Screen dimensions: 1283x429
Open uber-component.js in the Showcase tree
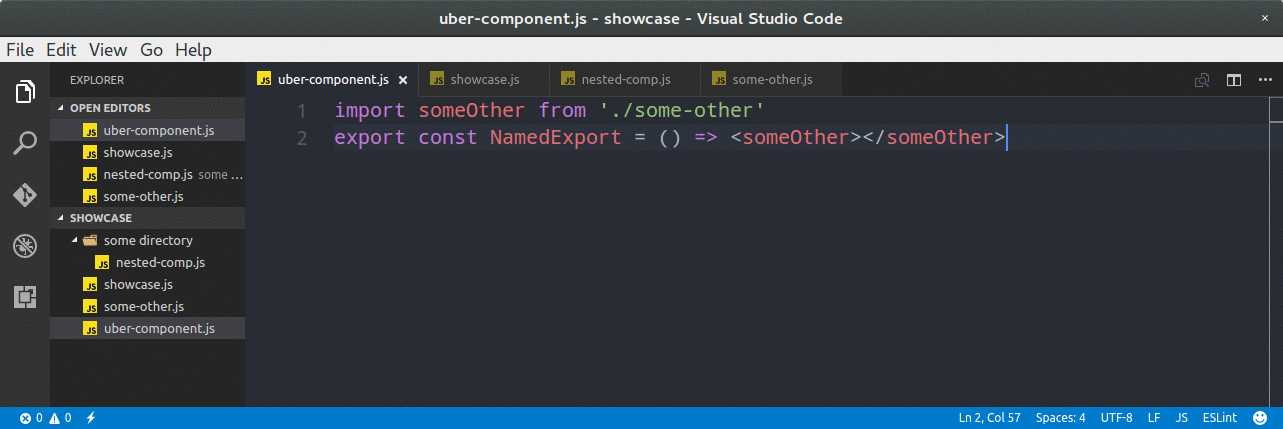(148, 328)
